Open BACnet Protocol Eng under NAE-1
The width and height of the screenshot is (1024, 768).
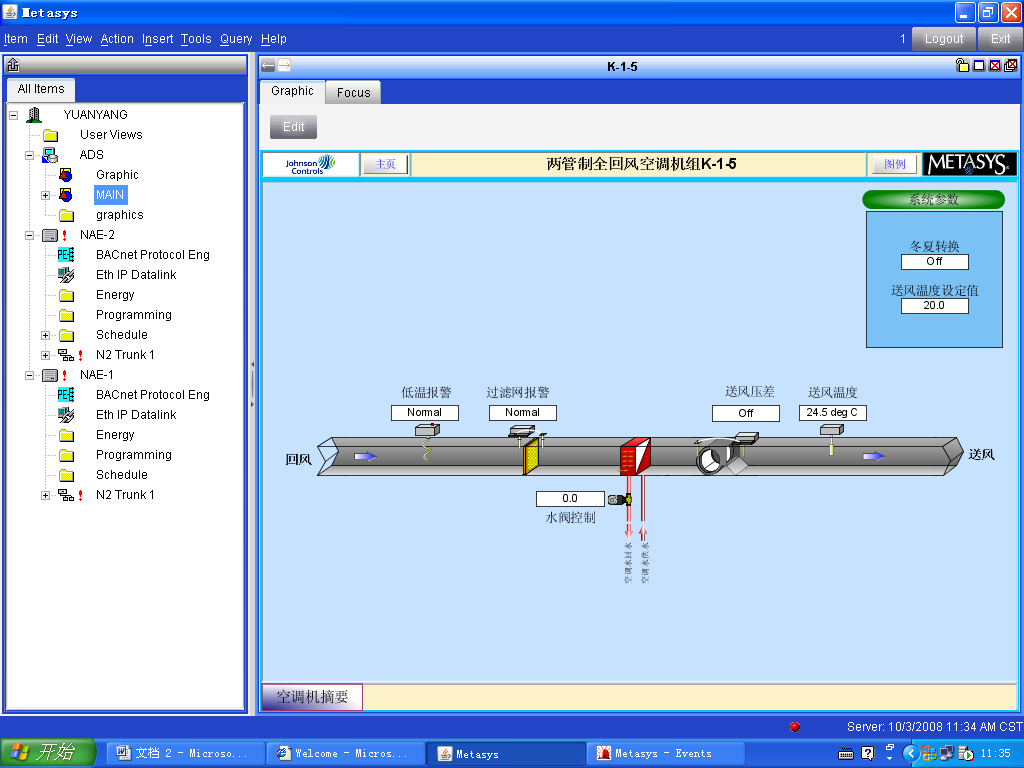(152, 395)
